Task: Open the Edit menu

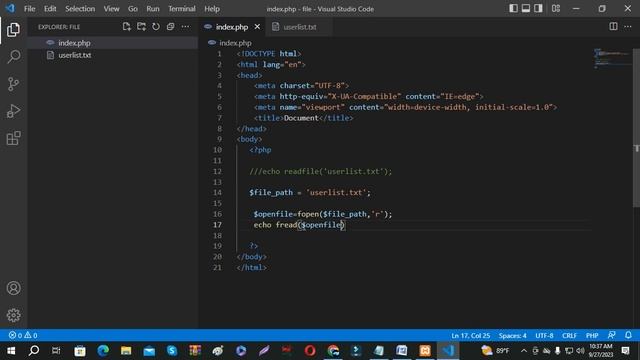Action: 50,9
